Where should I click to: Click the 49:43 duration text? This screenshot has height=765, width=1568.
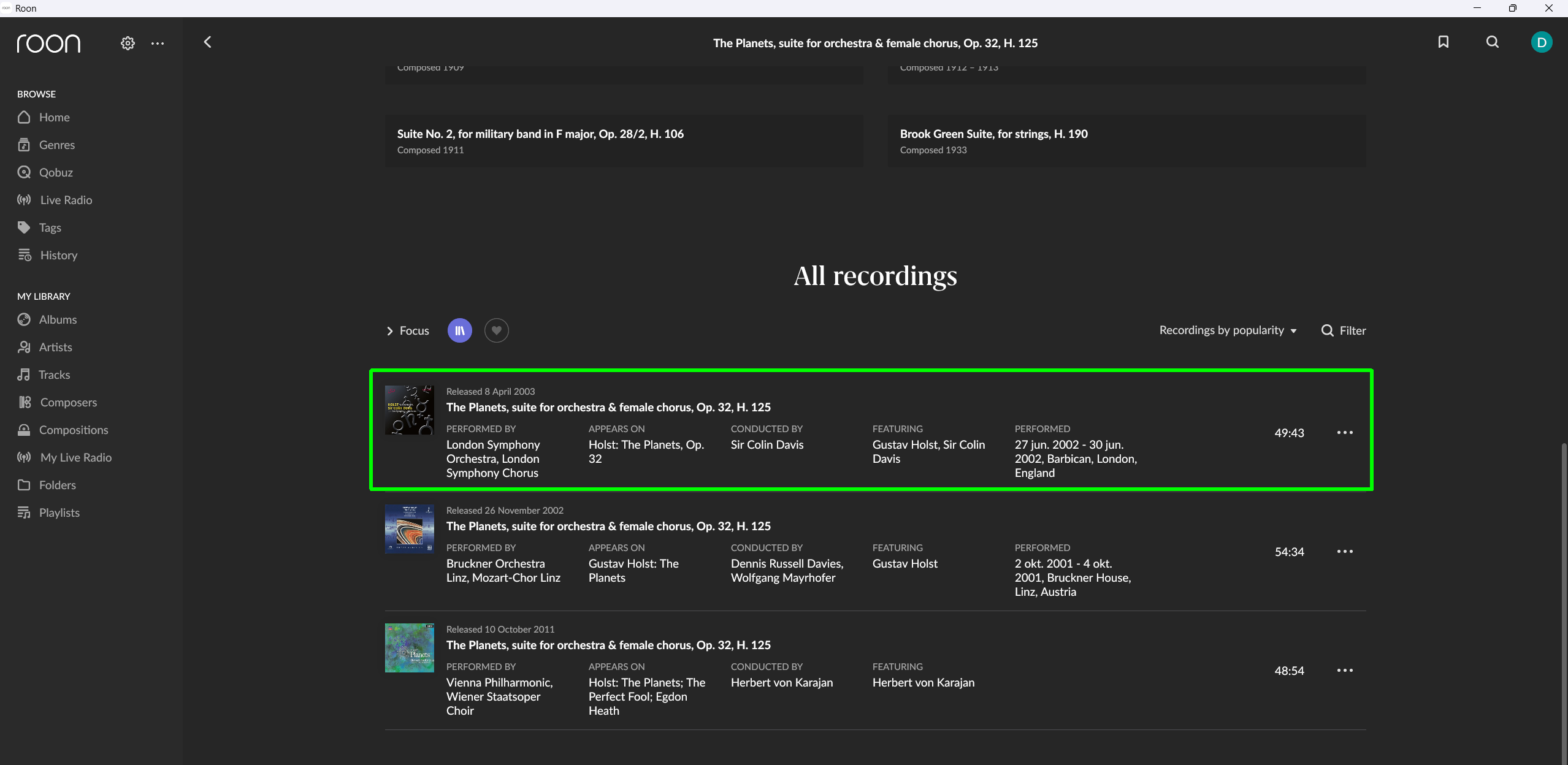tap(1289, 433)
